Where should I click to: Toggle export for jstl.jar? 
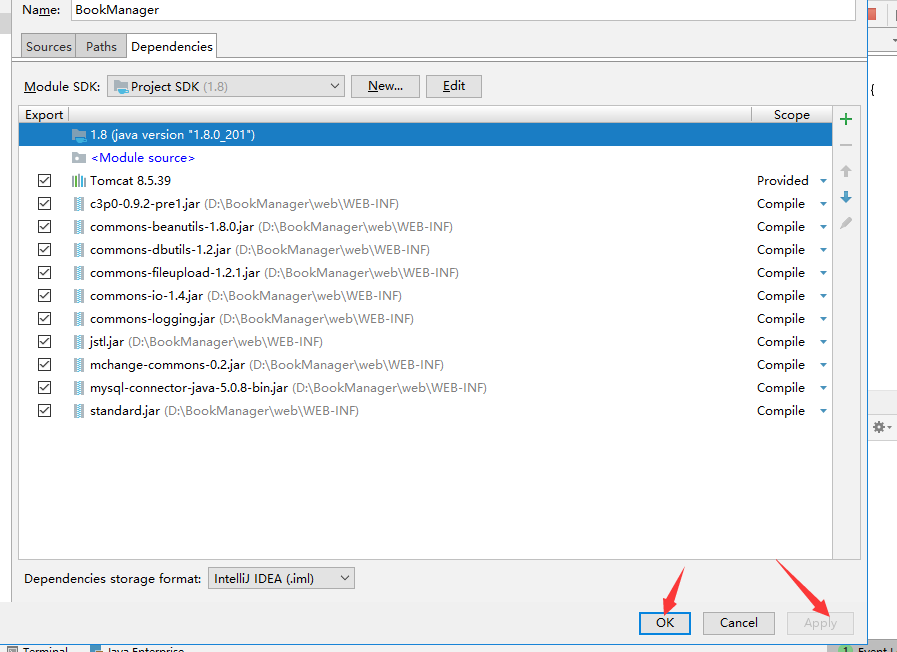click(x=44, y=341)
